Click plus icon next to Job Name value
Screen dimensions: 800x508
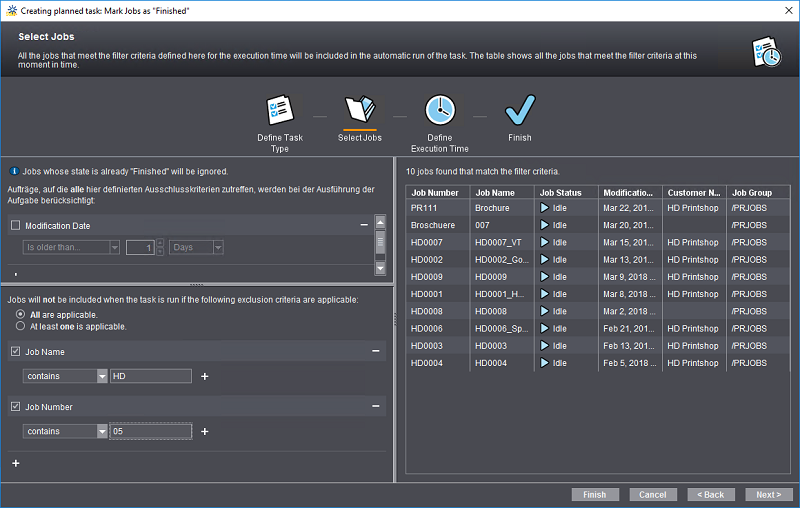point(205,376)
